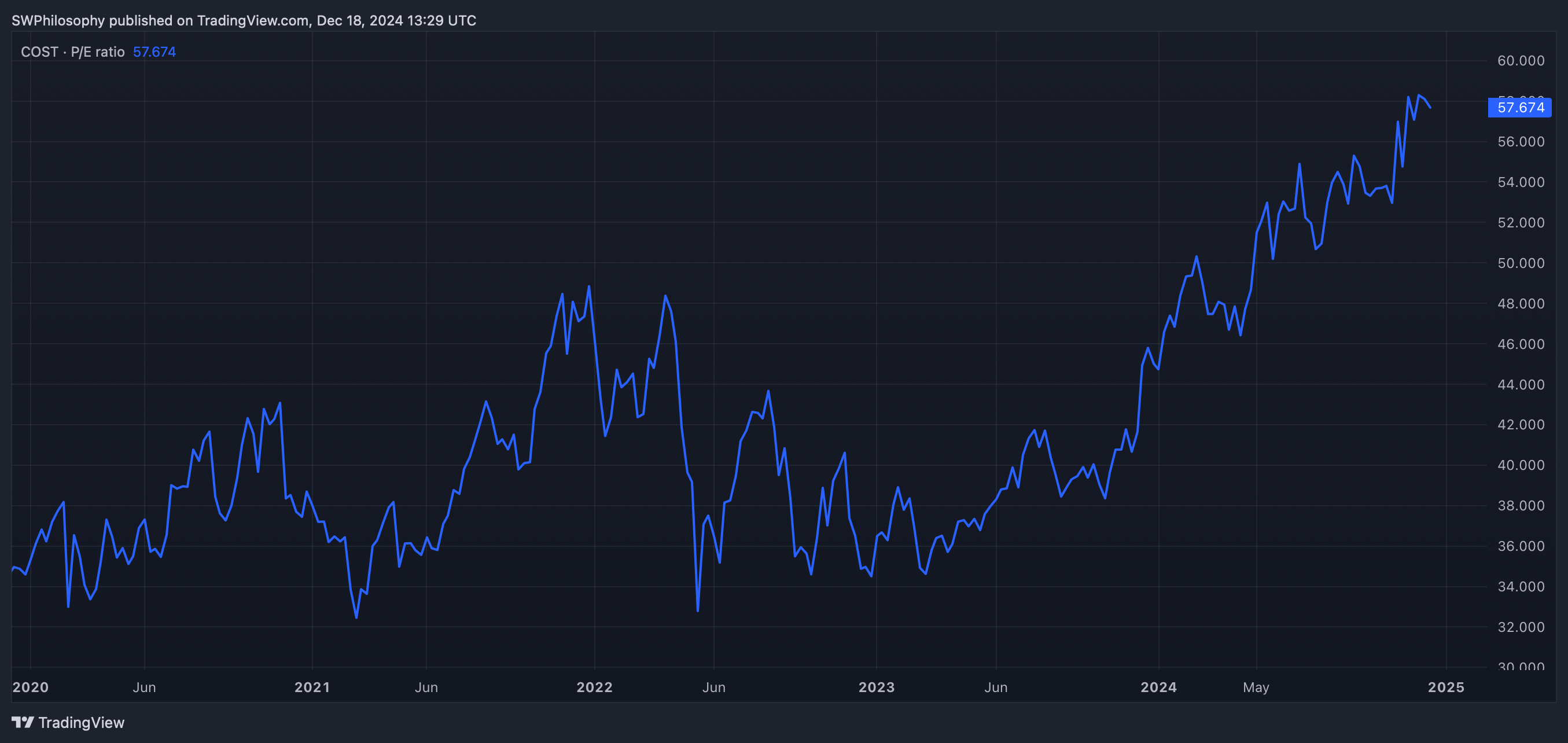The image size is (1568, 743).
Task: Click the 2025 time axis label
Action: 1446,687
